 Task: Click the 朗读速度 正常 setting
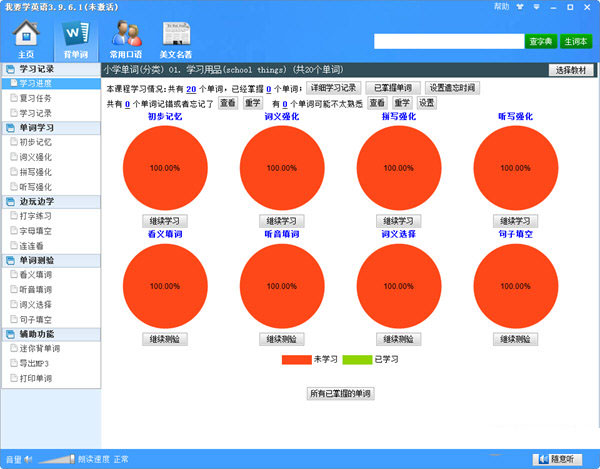tap(103, 459)
